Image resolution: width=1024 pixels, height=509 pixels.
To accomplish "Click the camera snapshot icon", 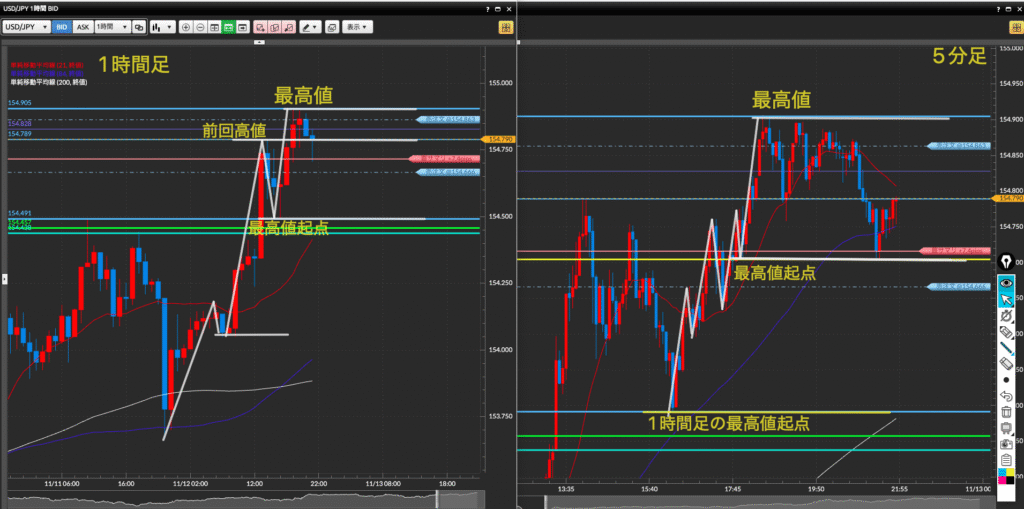I will (1007, 443).
